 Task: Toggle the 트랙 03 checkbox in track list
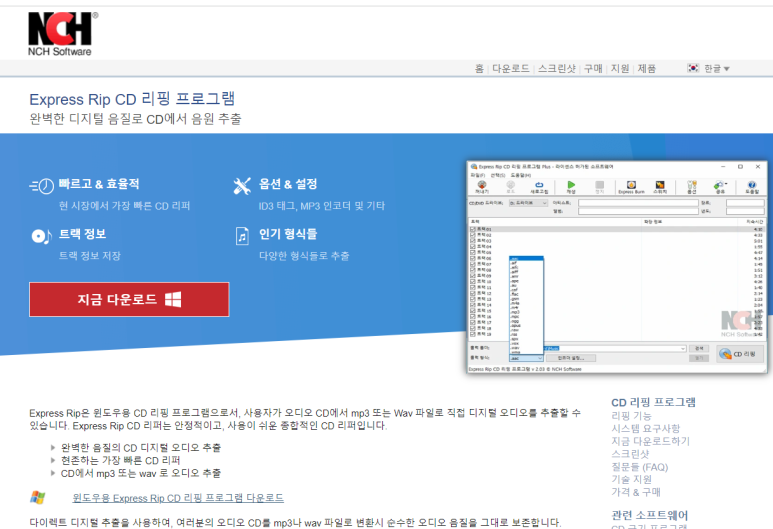pyautogui.click(x=473, y=241)
